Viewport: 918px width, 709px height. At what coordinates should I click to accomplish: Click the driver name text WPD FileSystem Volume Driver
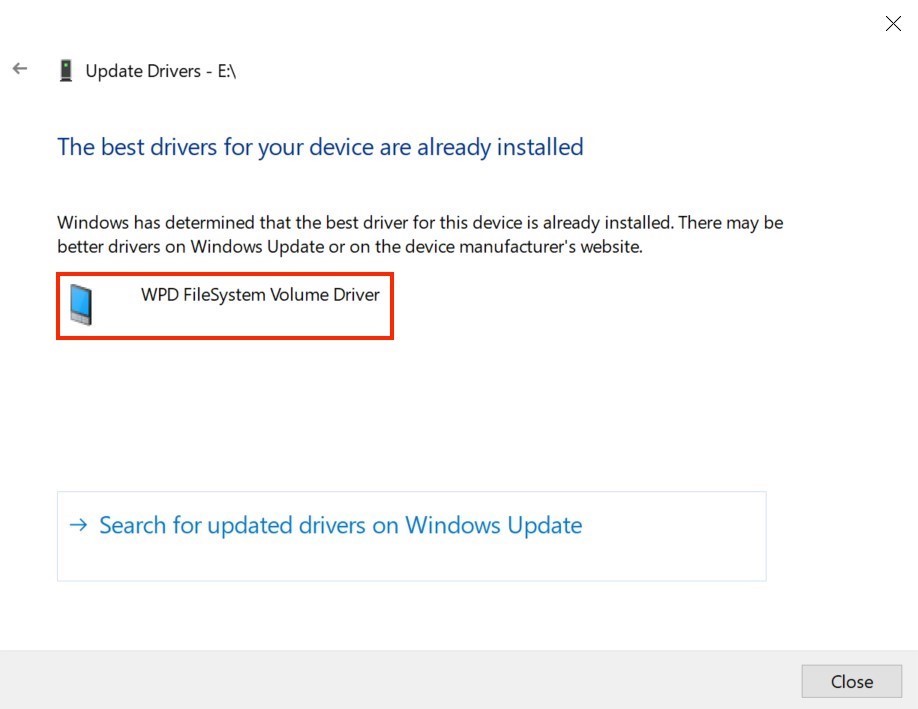261,294
